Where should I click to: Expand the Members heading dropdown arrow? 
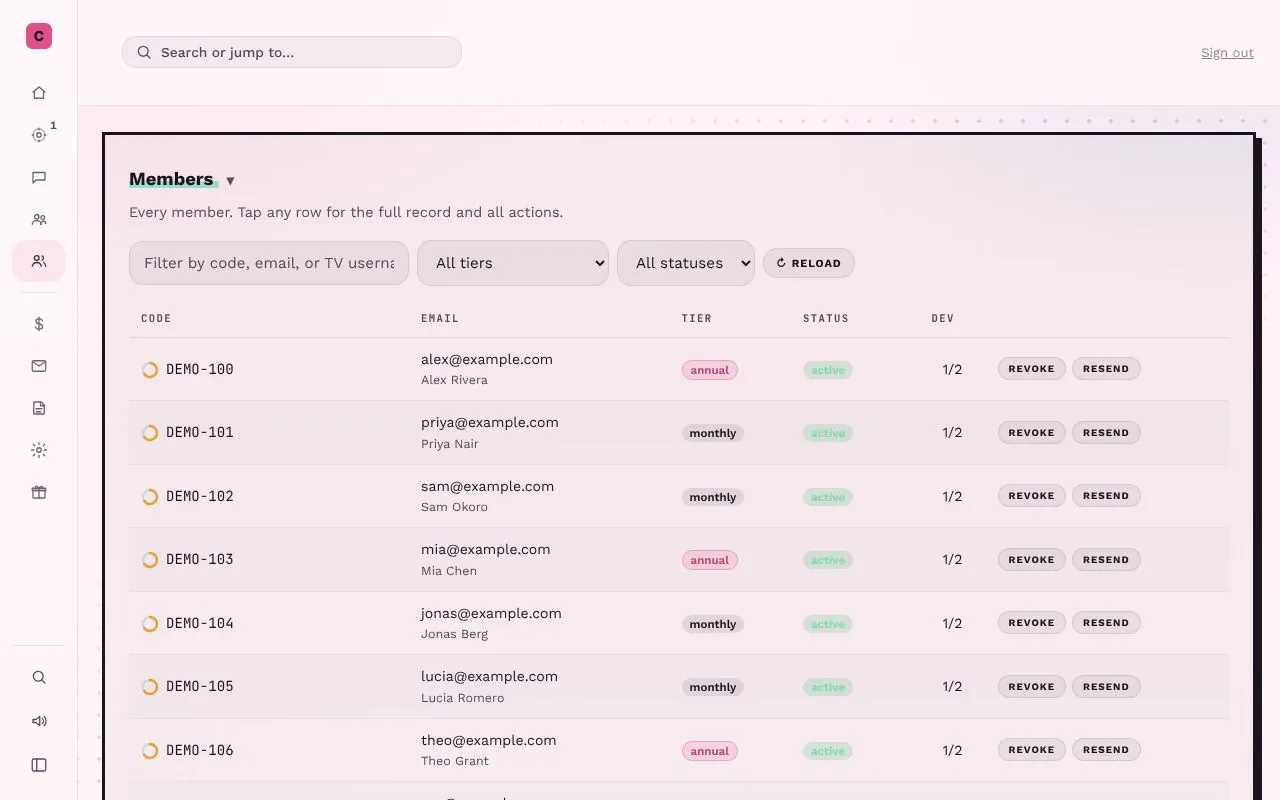[x=230, y=181]
